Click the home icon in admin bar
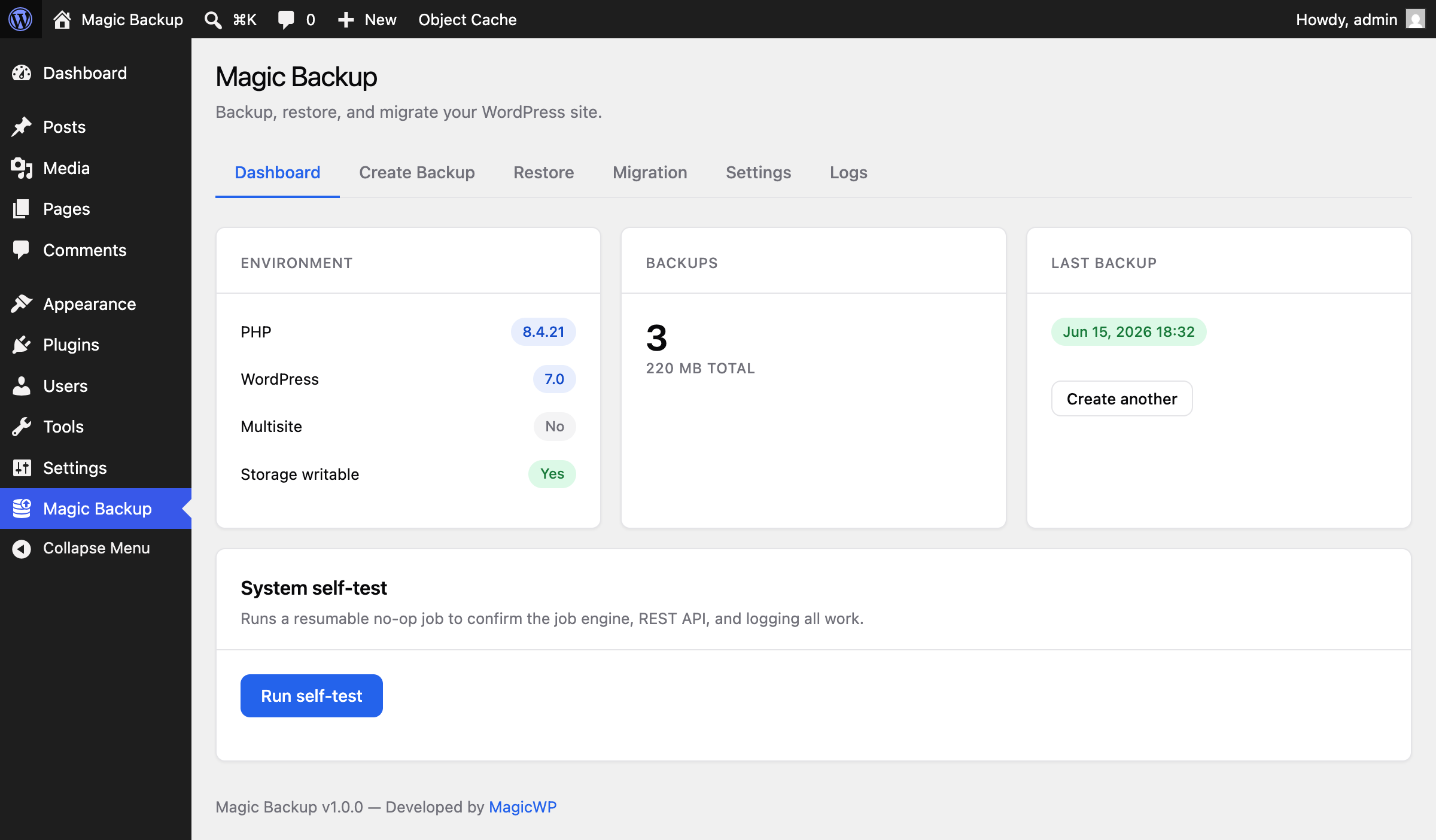The width and height of the screenshot is (1436, 840). click(62, 20)
